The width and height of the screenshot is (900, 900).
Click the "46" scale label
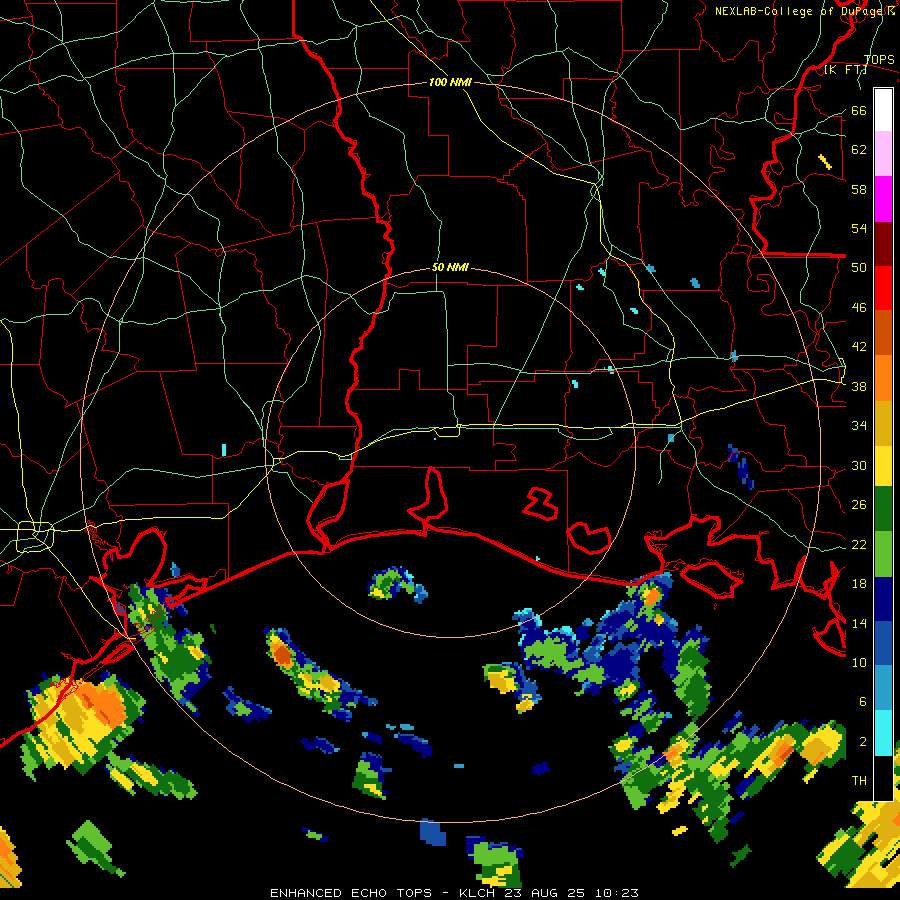click(x=859, y=308)
